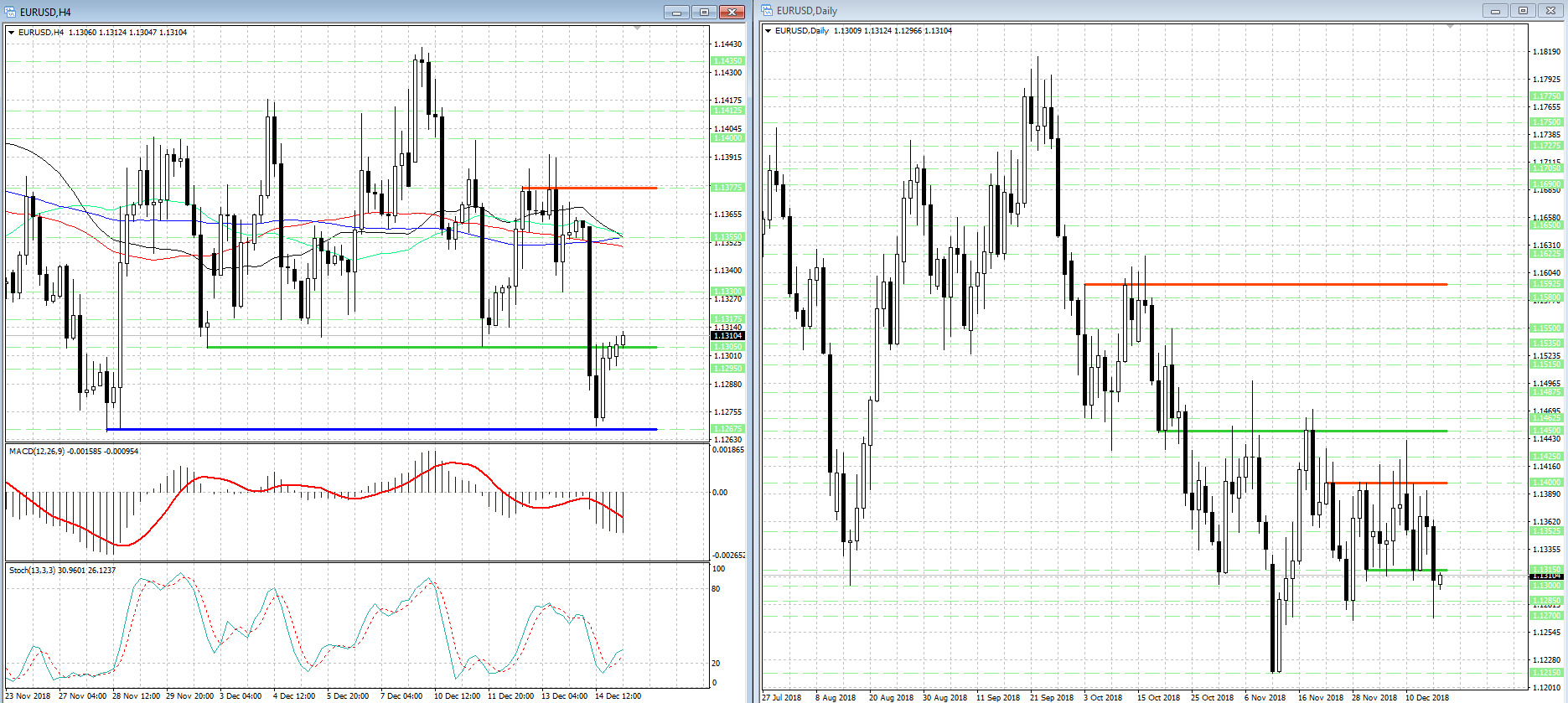Click the MACD(12,26,9) indicator label
Image resolution: width=1568 pixels, height=703 pixels.
click(74, 452)
